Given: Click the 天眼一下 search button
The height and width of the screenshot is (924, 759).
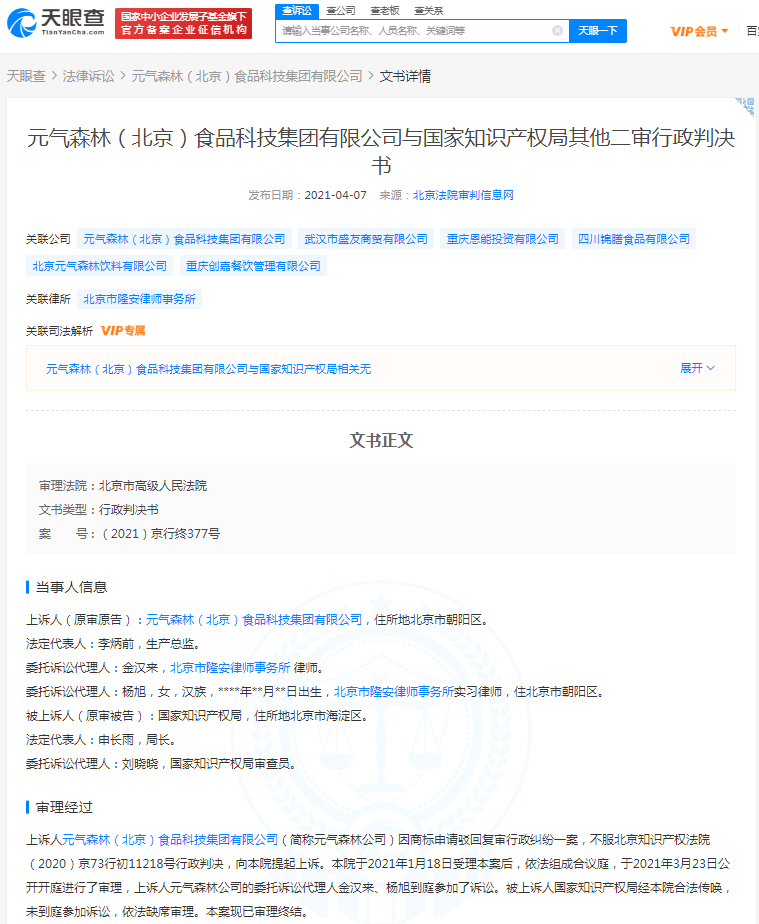Looking at the screenshot, I should (598, 31).
